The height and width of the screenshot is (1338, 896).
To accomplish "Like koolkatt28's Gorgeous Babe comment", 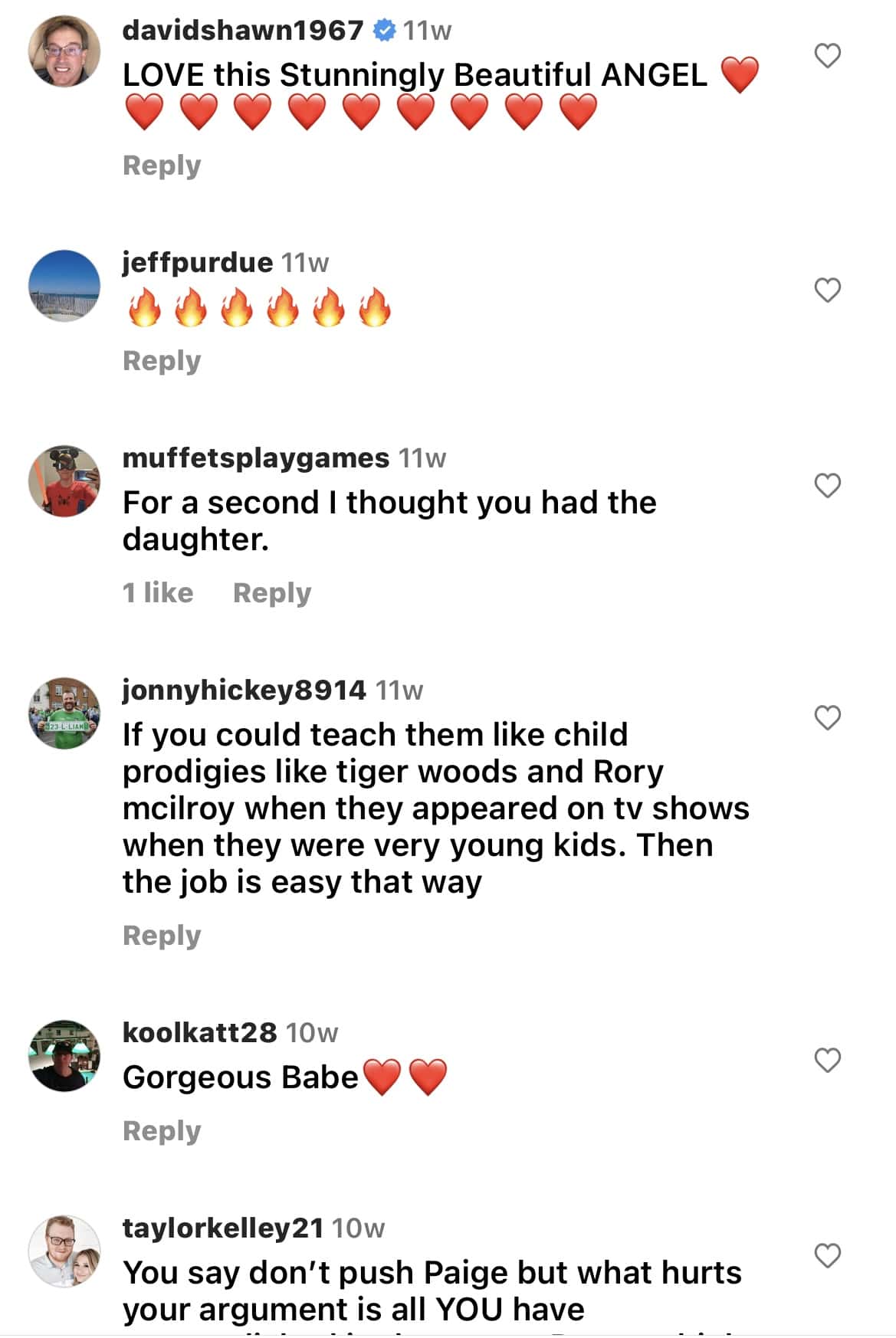I will pos(827,1060).
